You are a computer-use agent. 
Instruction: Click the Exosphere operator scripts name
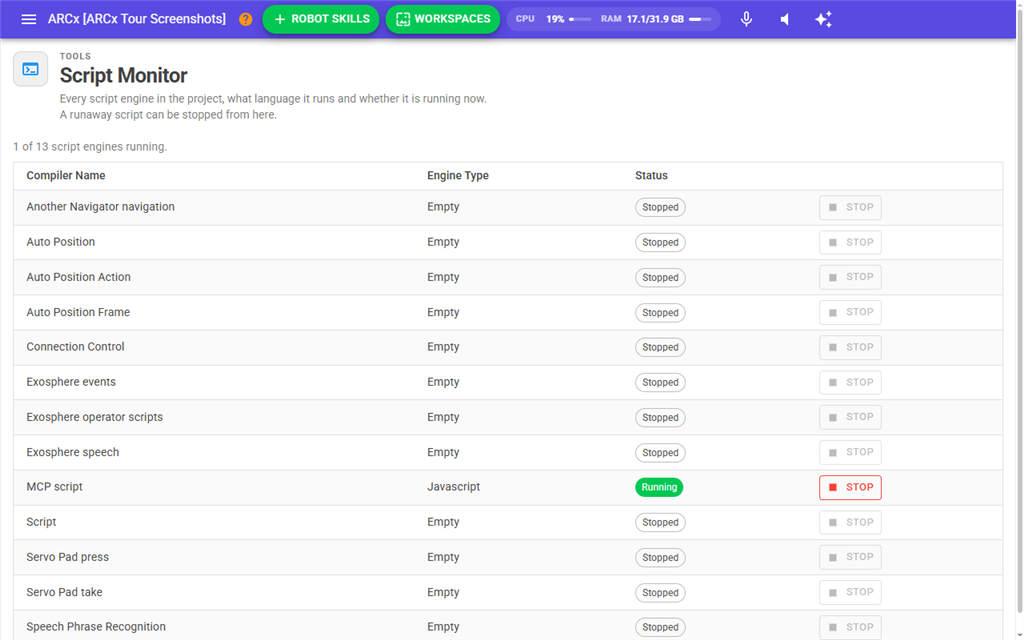coord(95,417)
